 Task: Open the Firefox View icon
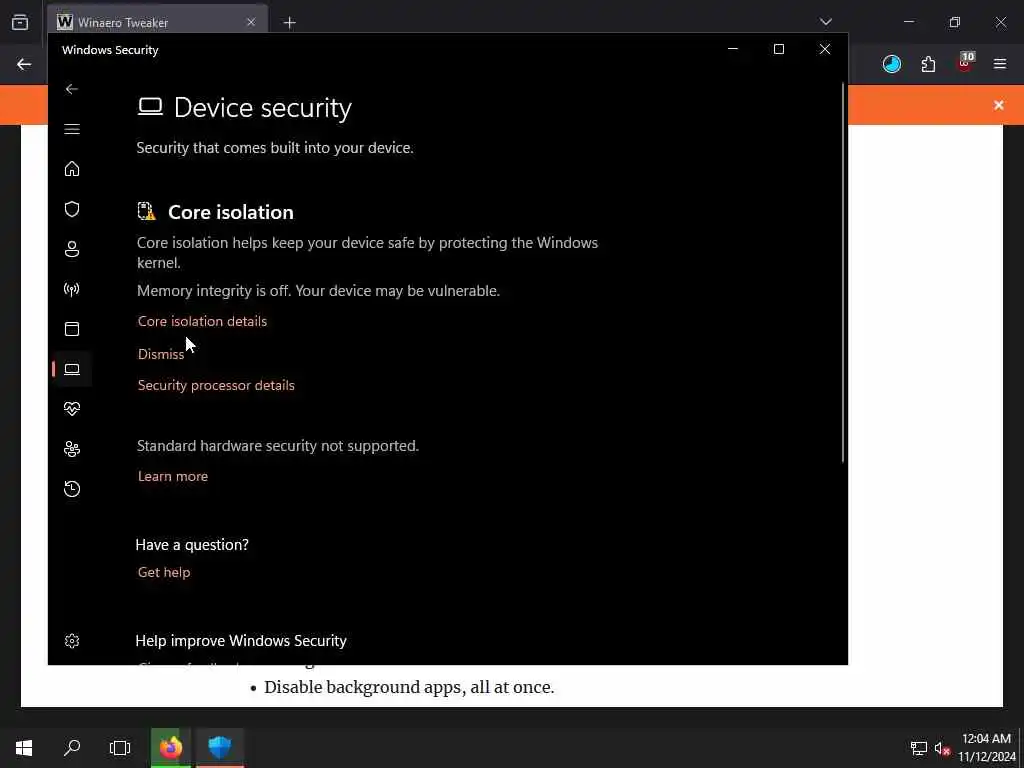tap(20, 22)
